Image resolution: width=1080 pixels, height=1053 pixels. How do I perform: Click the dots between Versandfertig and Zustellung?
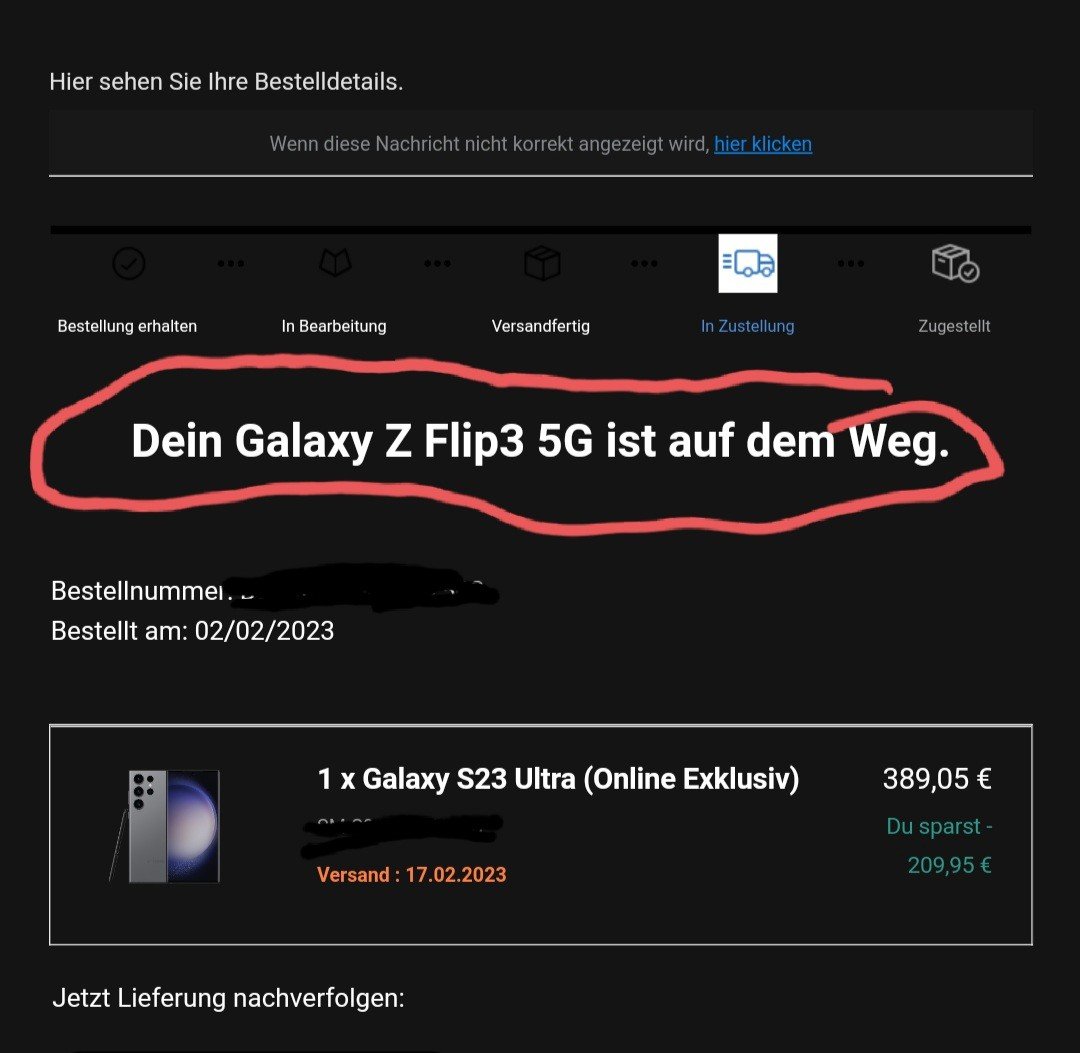[x=644, y=263]
